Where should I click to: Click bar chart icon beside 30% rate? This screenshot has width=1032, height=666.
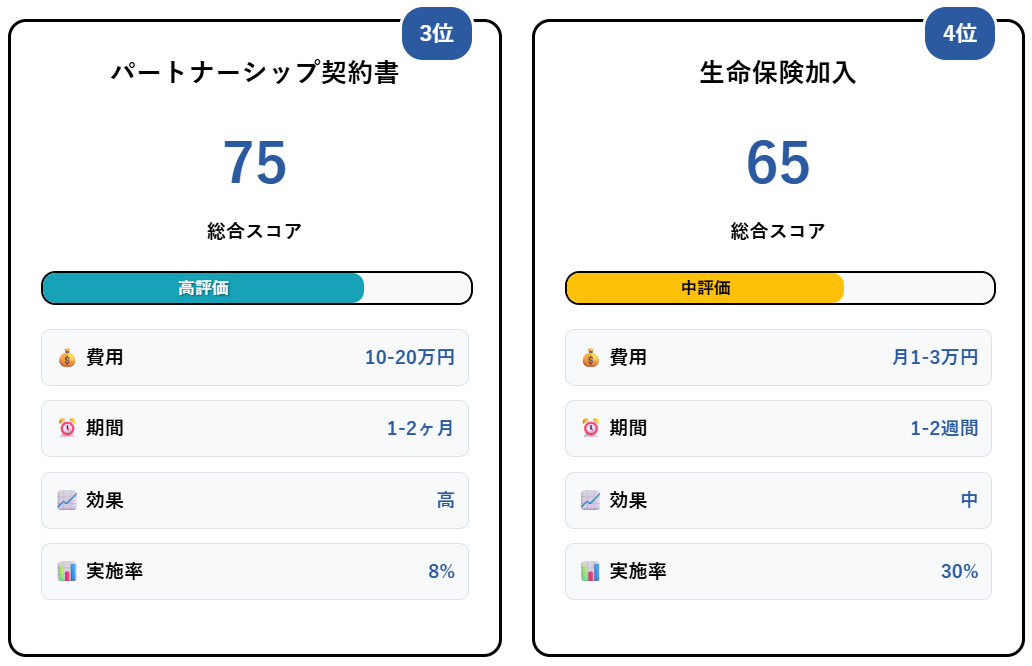pos(590,571)
